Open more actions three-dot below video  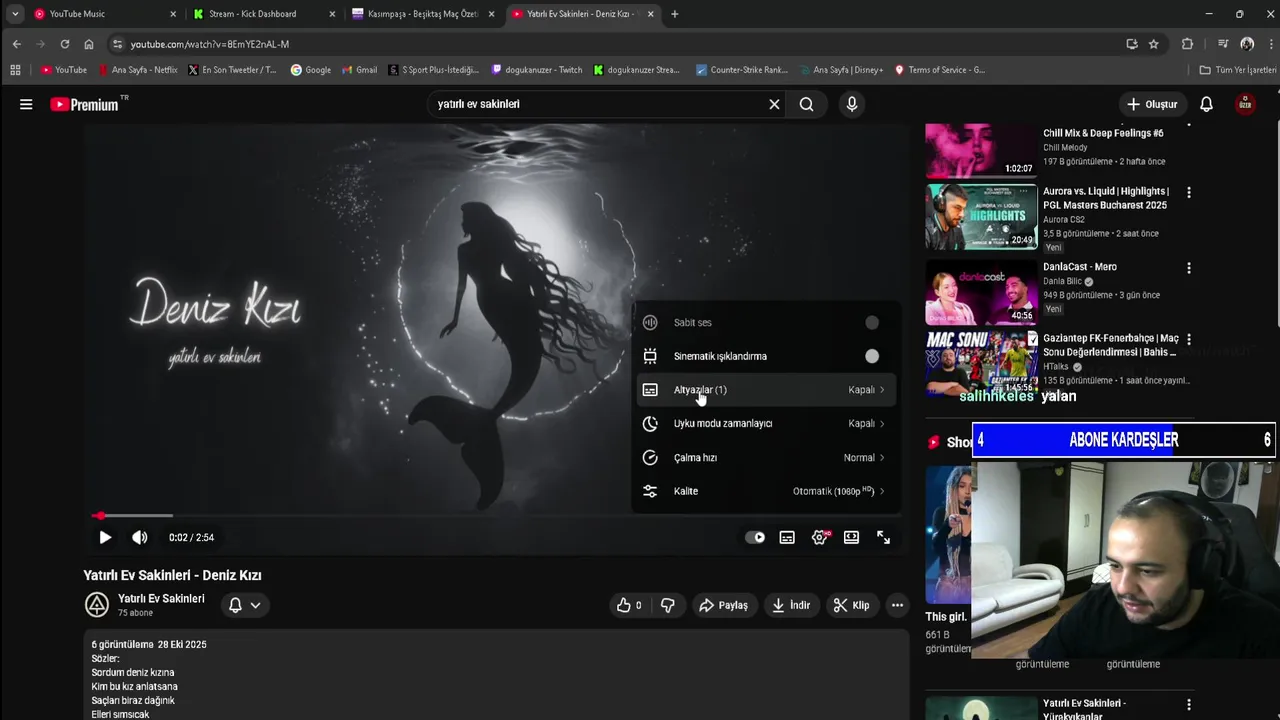[897, 605]
